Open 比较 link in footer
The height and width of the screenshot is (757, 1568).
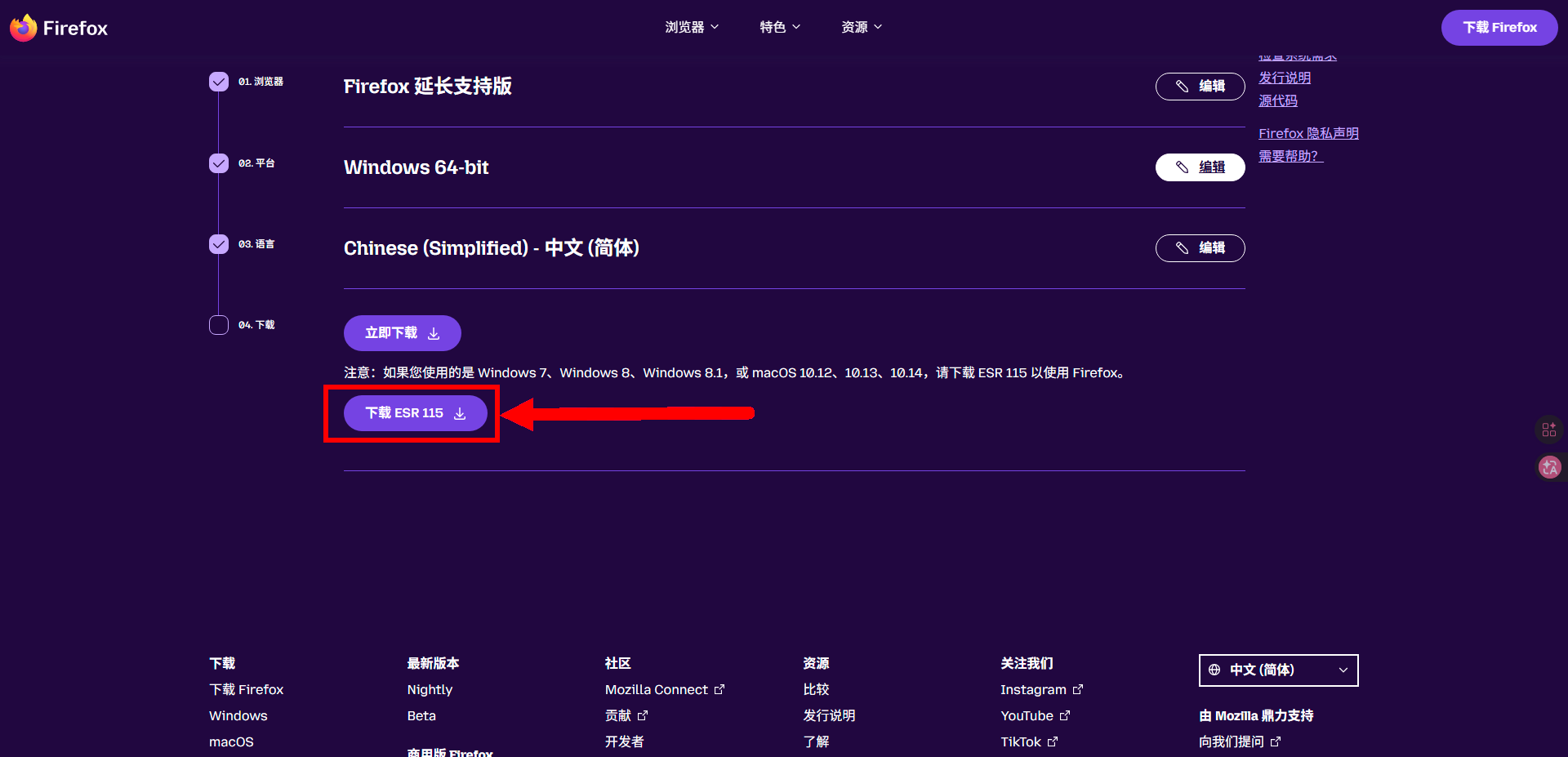pyautogui.click(x=816, y=689)
